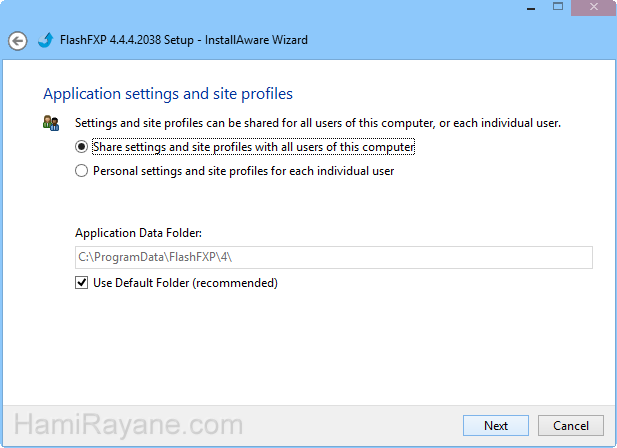Cancel the FlashFXP setup

point(571,426)
